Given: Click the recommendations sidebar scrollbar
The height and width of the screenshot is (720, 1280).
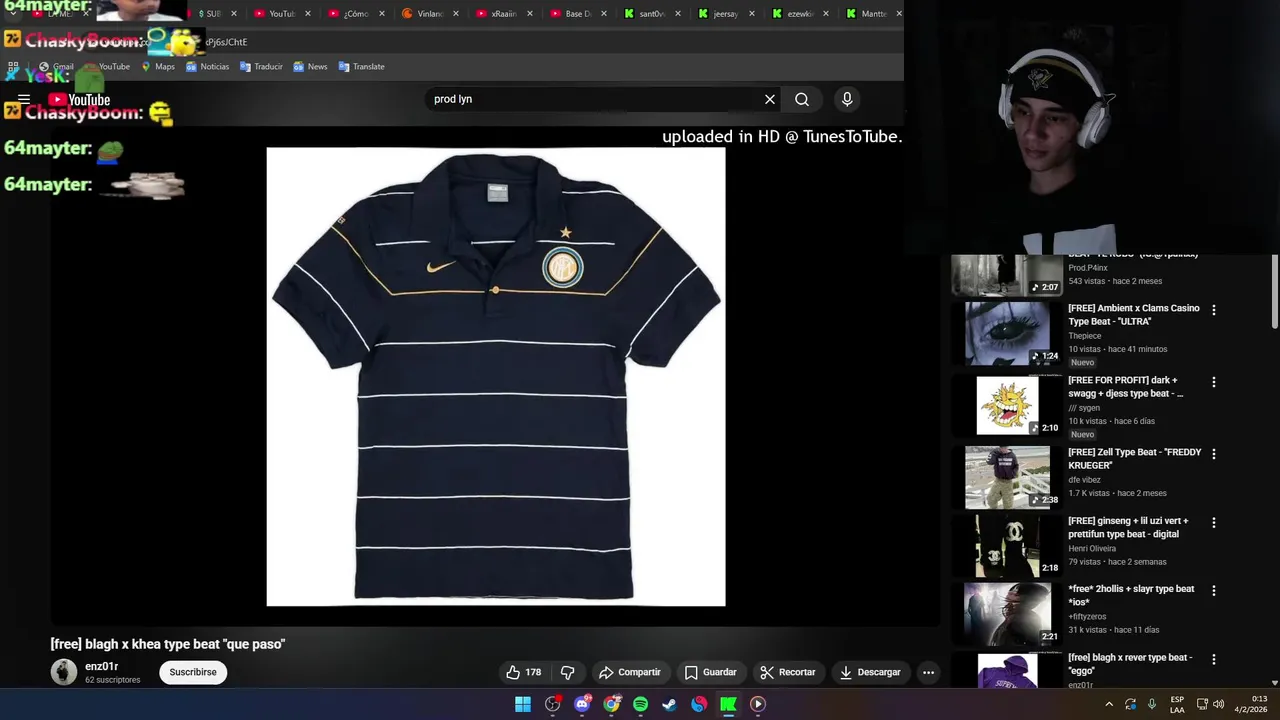Looking at the screenshot, I should [1274, 291].
